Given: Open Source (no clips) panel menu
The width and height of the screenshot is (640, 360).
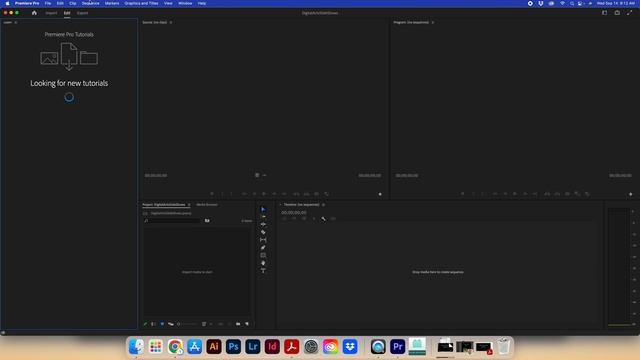Looking at the screenshot, I should (x=171, y=22).
